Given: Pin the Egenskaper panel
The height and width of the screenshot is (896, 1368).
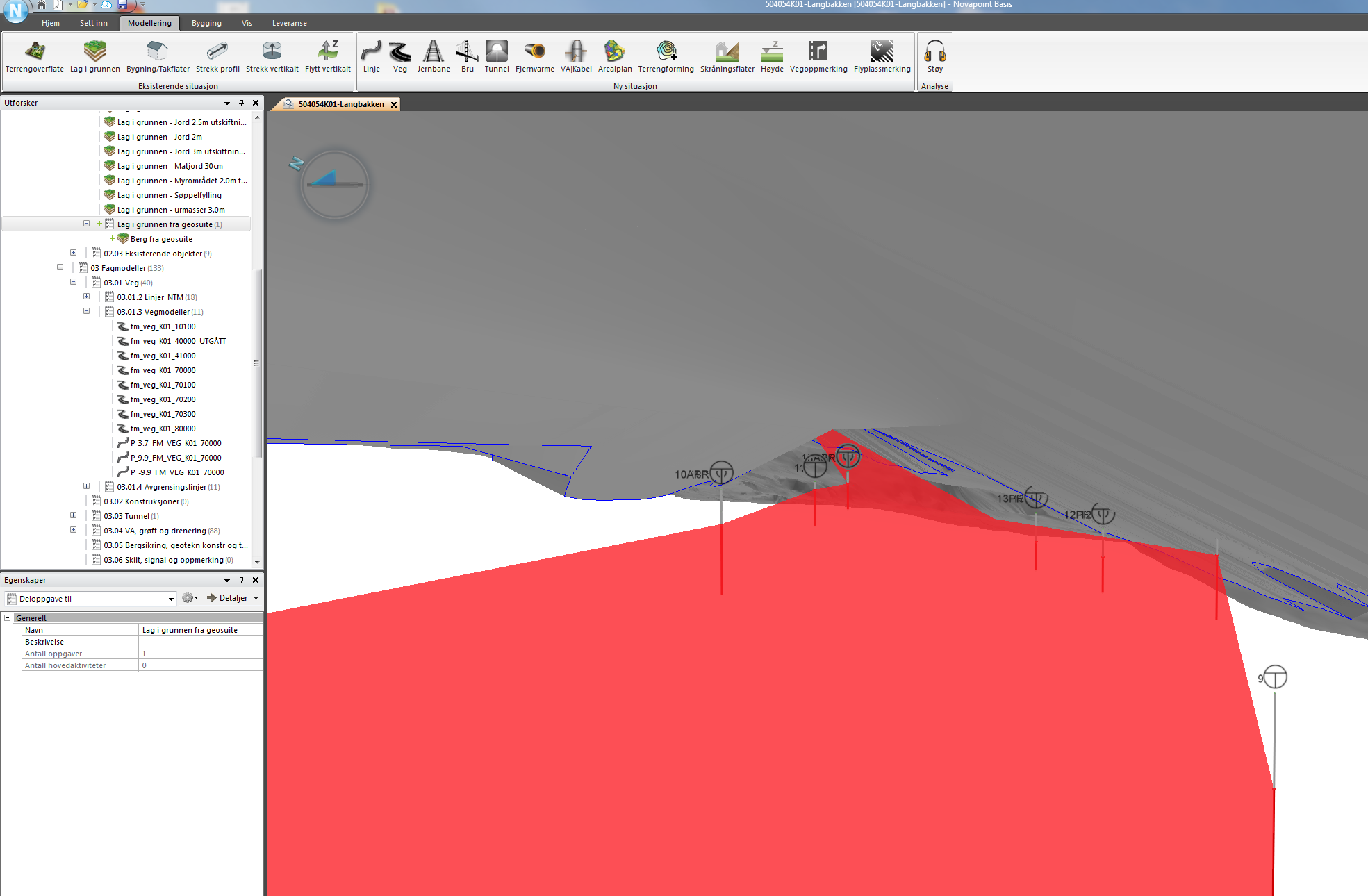Looking at the screenshot, I should (242, 580).
